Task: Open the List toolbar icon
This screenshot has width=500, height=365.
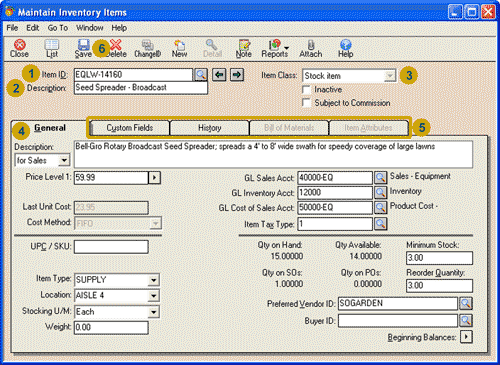Action: click(52, 49)
